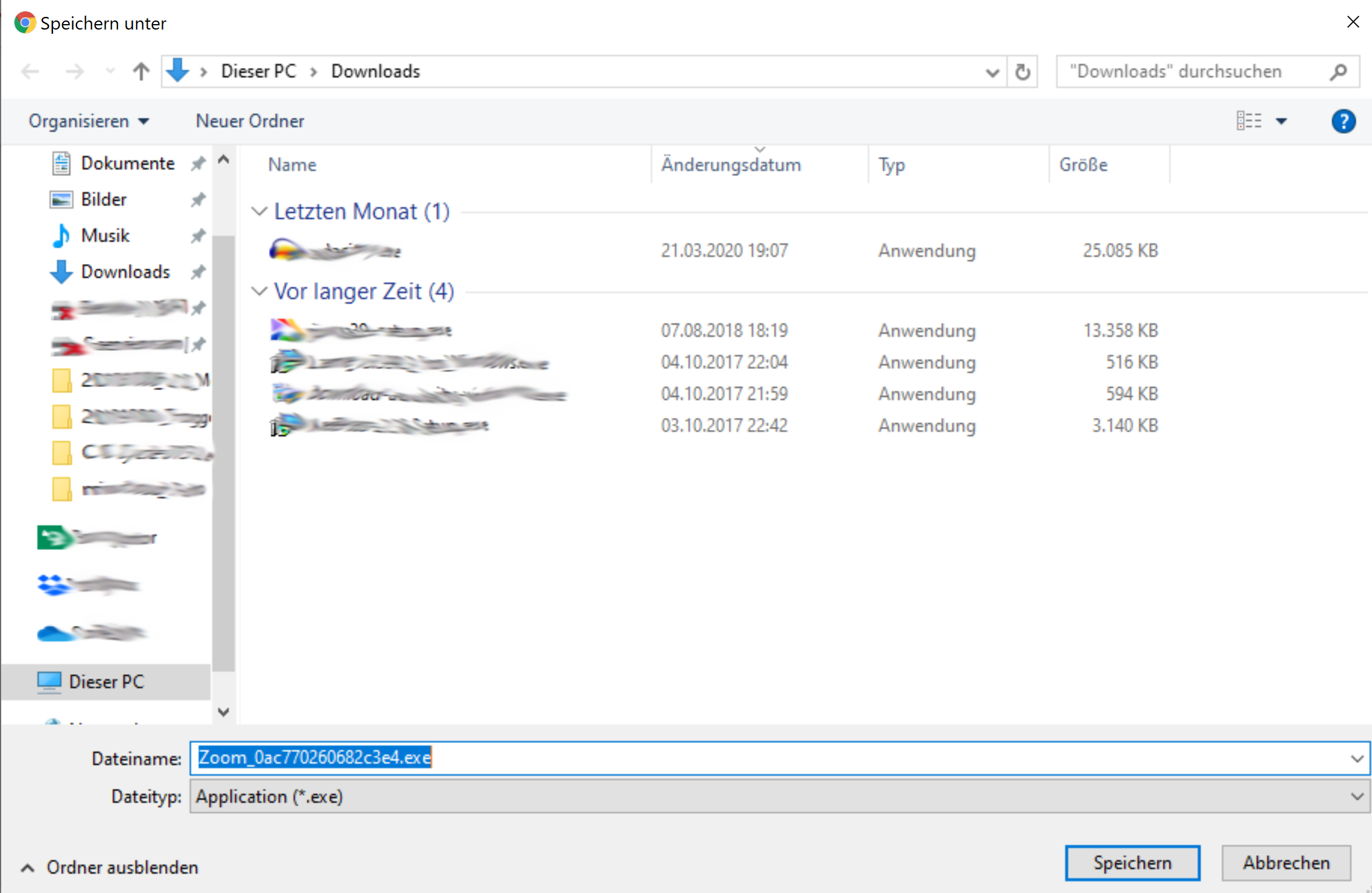1372x893 pixels.
Task: Select Dokumente in the sidebar
Action: (x=127, y=163)
